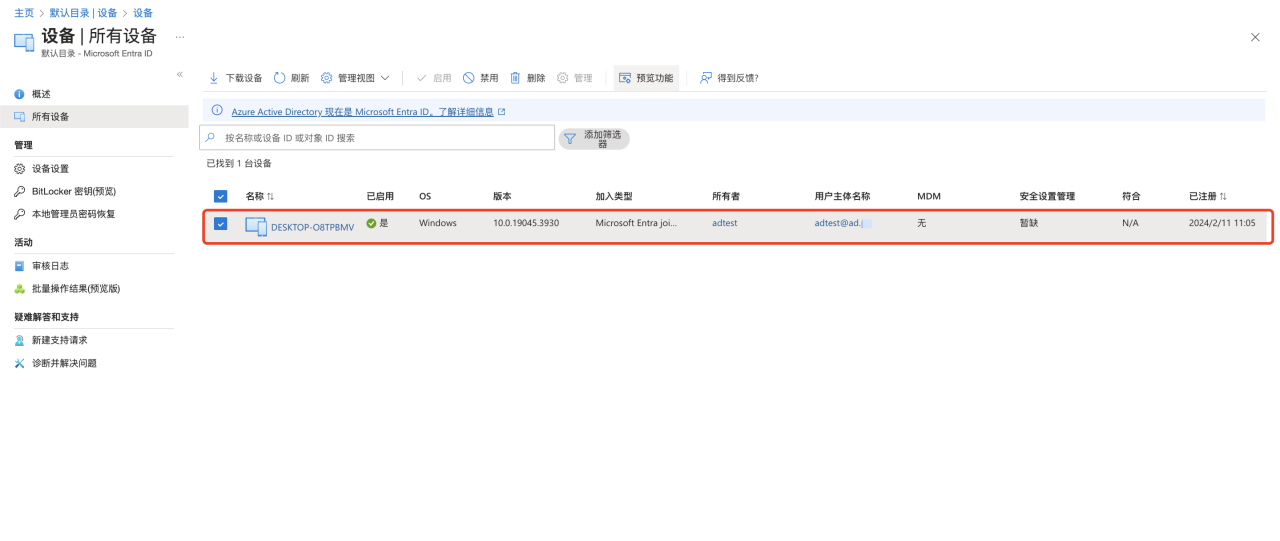Click owner adtest link
This screenshot has height=541, width=1280.
[725, 223]
